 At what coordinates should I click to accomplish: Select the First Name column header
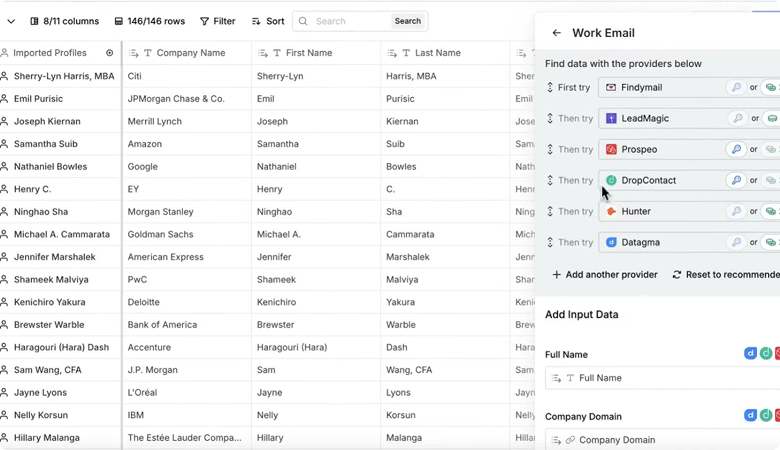[316, 53]
